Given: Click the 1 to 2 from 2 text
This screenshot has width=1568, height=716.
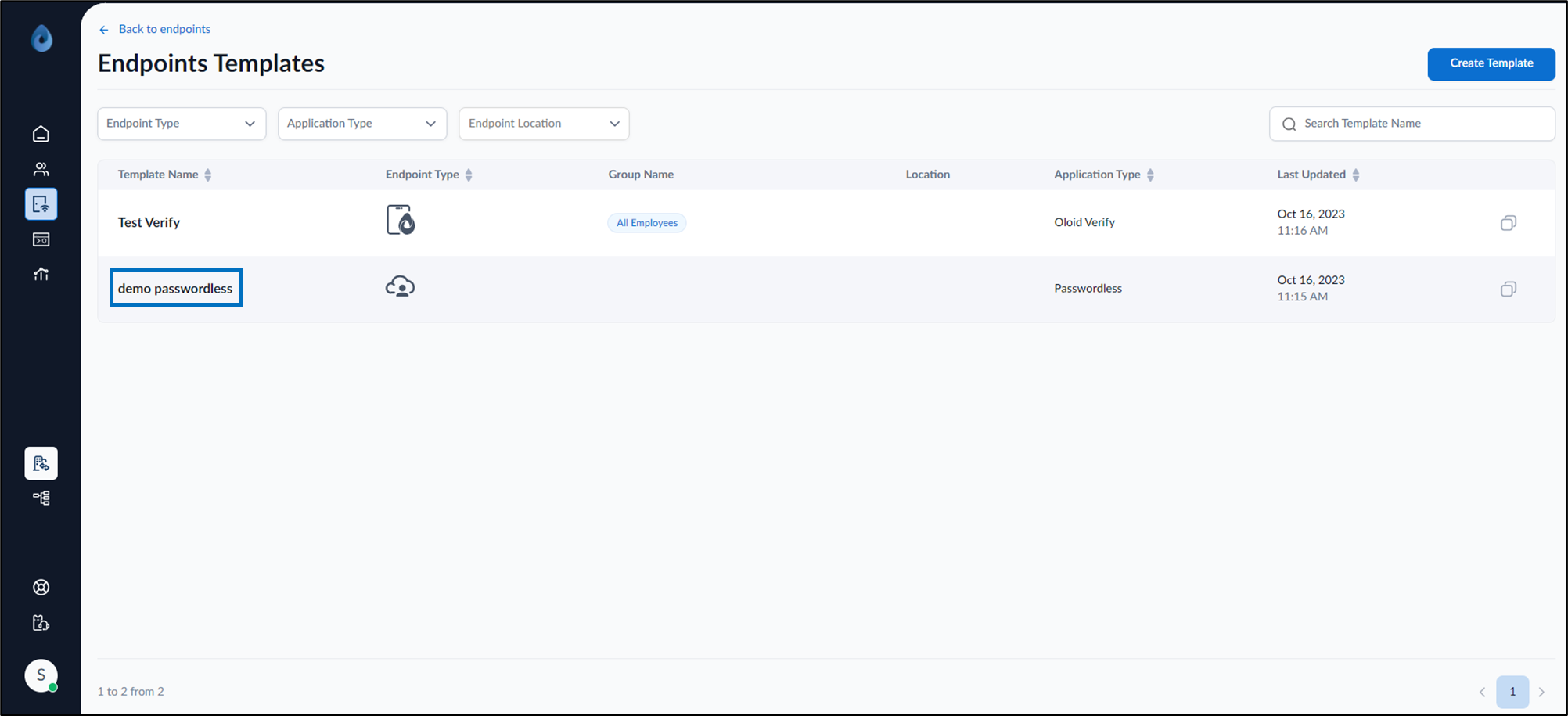Looking at the screenshot, I should [131, 692].
